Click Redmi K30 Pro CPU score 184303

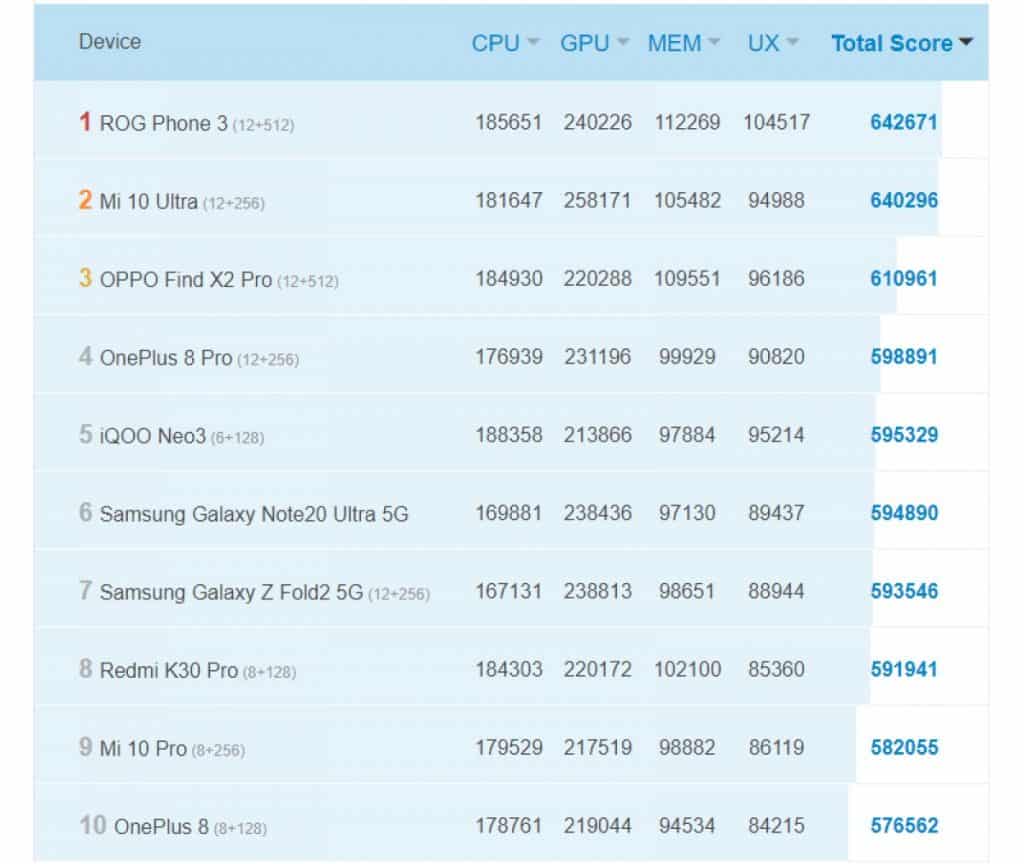pos(509,669)
